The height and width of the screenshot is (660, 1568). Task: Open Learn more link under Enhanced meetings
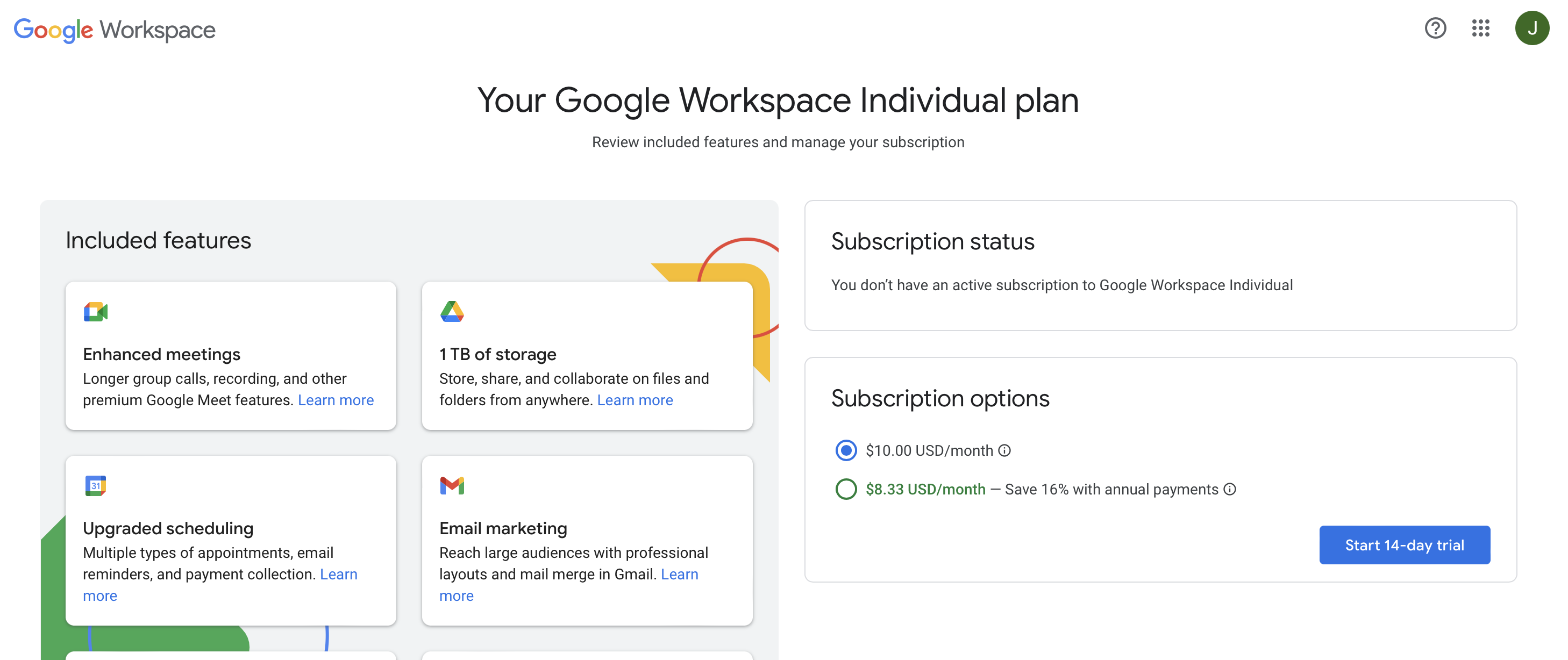click(336, 400)
